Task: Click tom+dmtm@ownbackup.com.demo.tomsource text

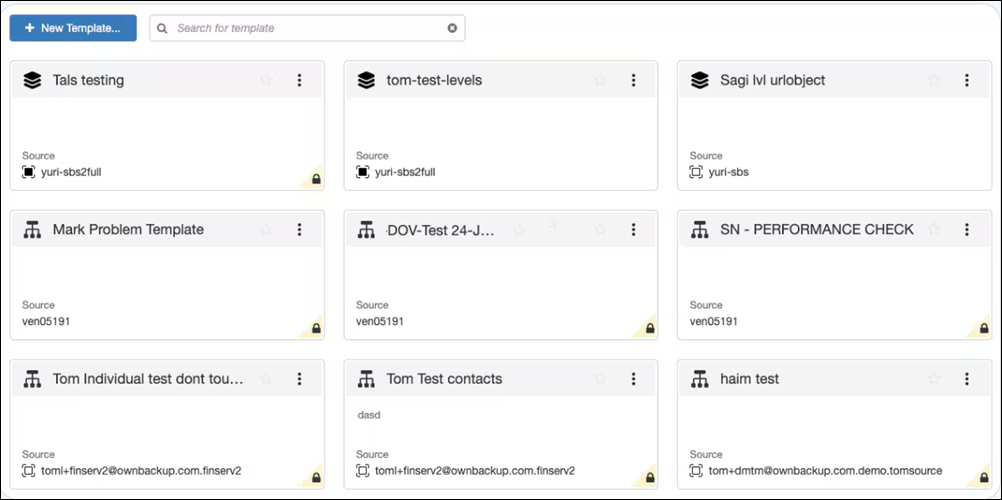Action: coord(825,471)
